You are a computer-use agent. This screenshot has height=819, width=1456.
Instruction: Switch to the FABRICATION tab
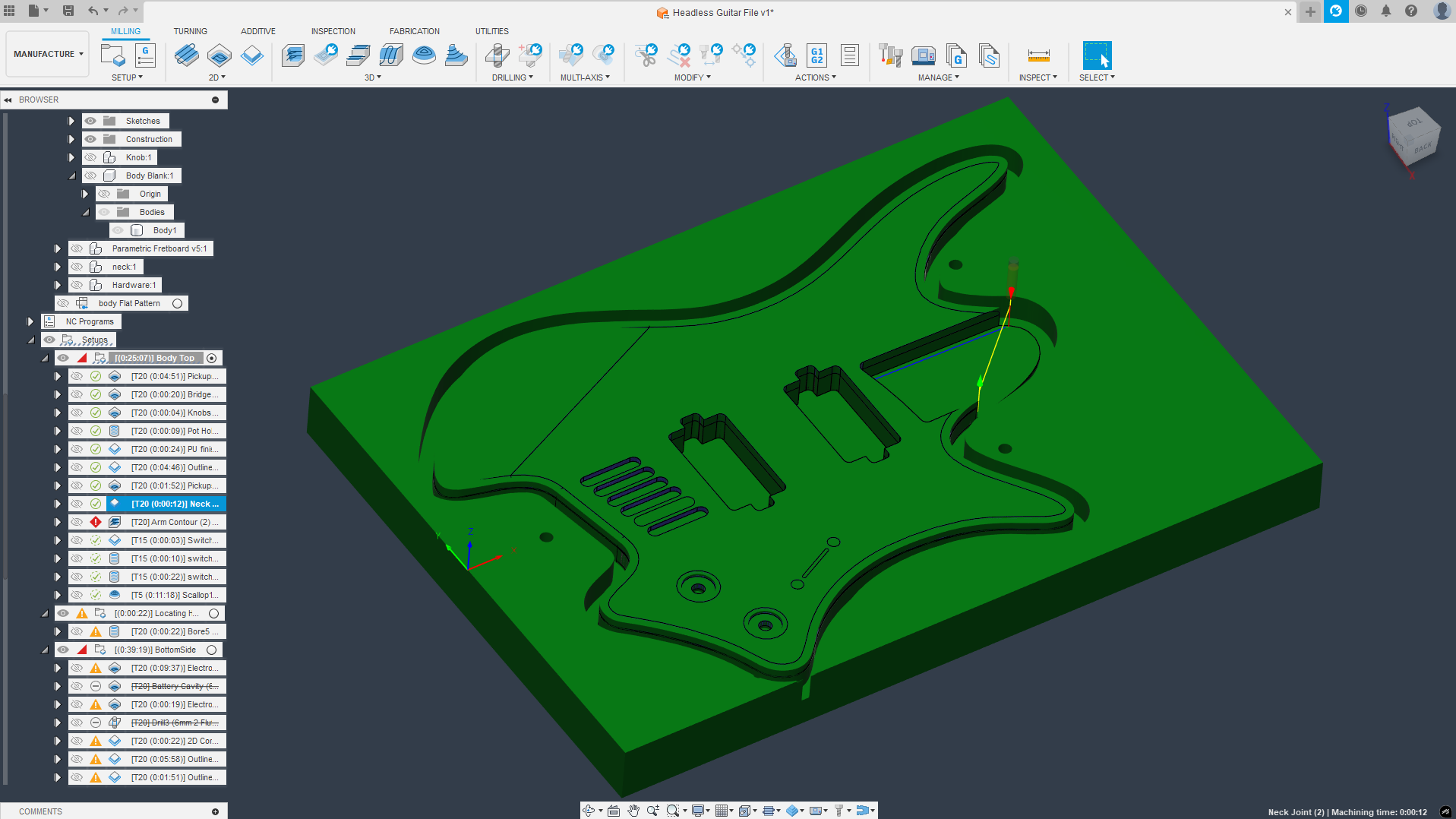[x=415, y=31]
